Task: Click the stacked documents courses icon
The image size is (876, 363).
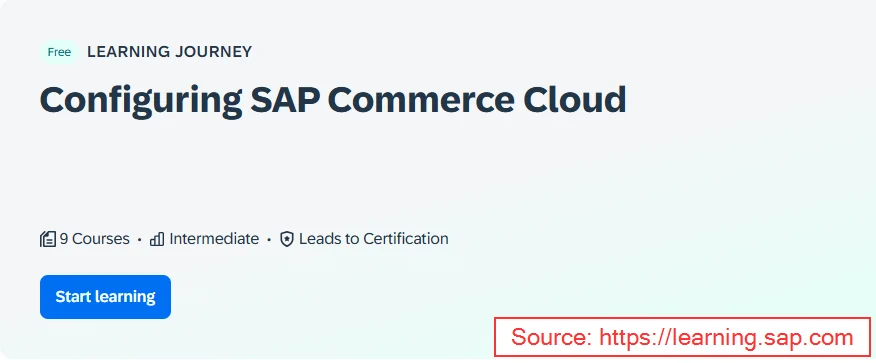Action: pyautogui.click(x=48, y=240)
